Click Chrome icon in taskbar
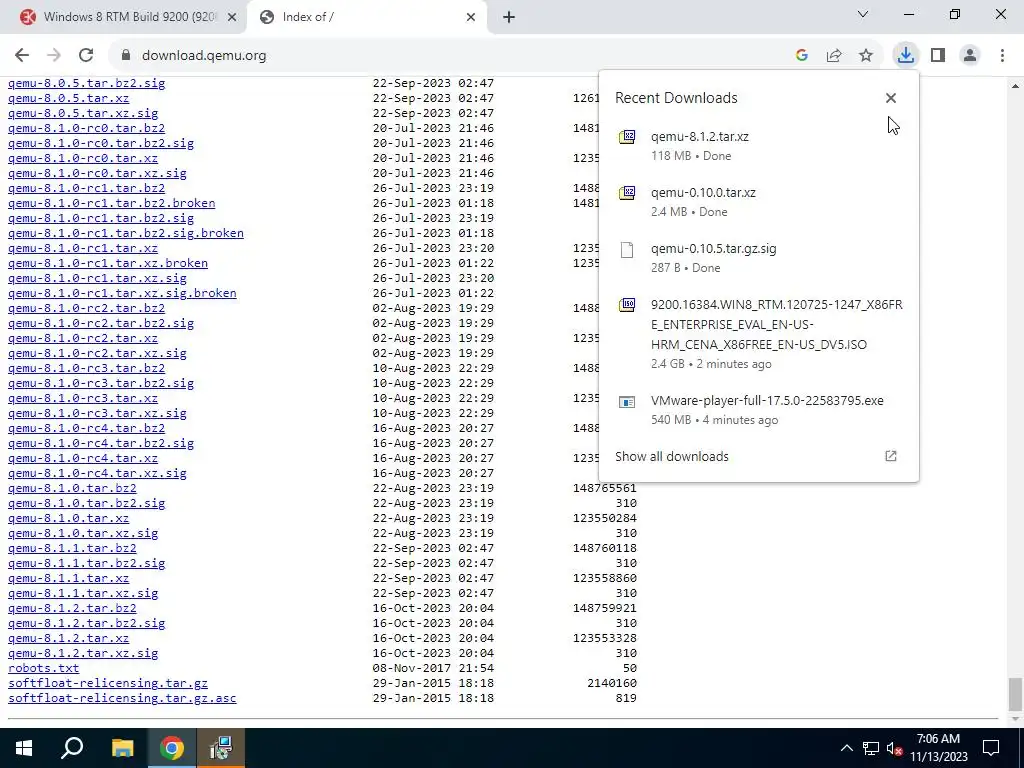This screenshot has height=768, width=1024. (172, 748)
